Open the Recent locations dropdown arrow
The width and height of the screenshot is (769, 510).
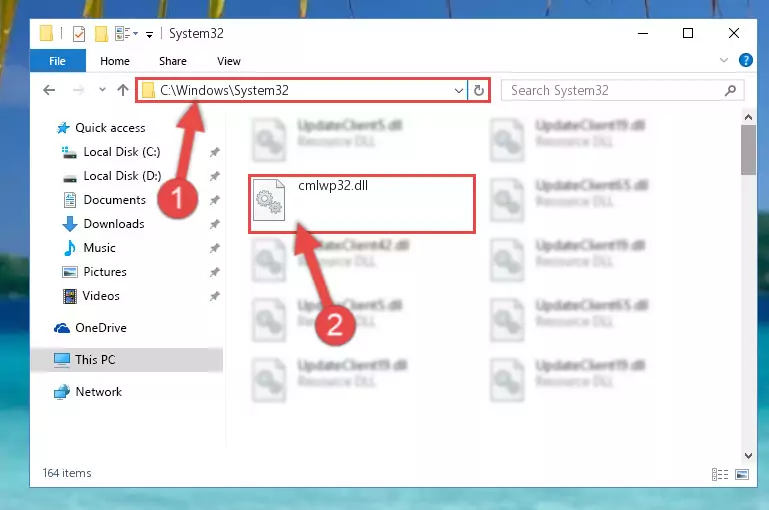pyautogui.click(x=102, y=90)
